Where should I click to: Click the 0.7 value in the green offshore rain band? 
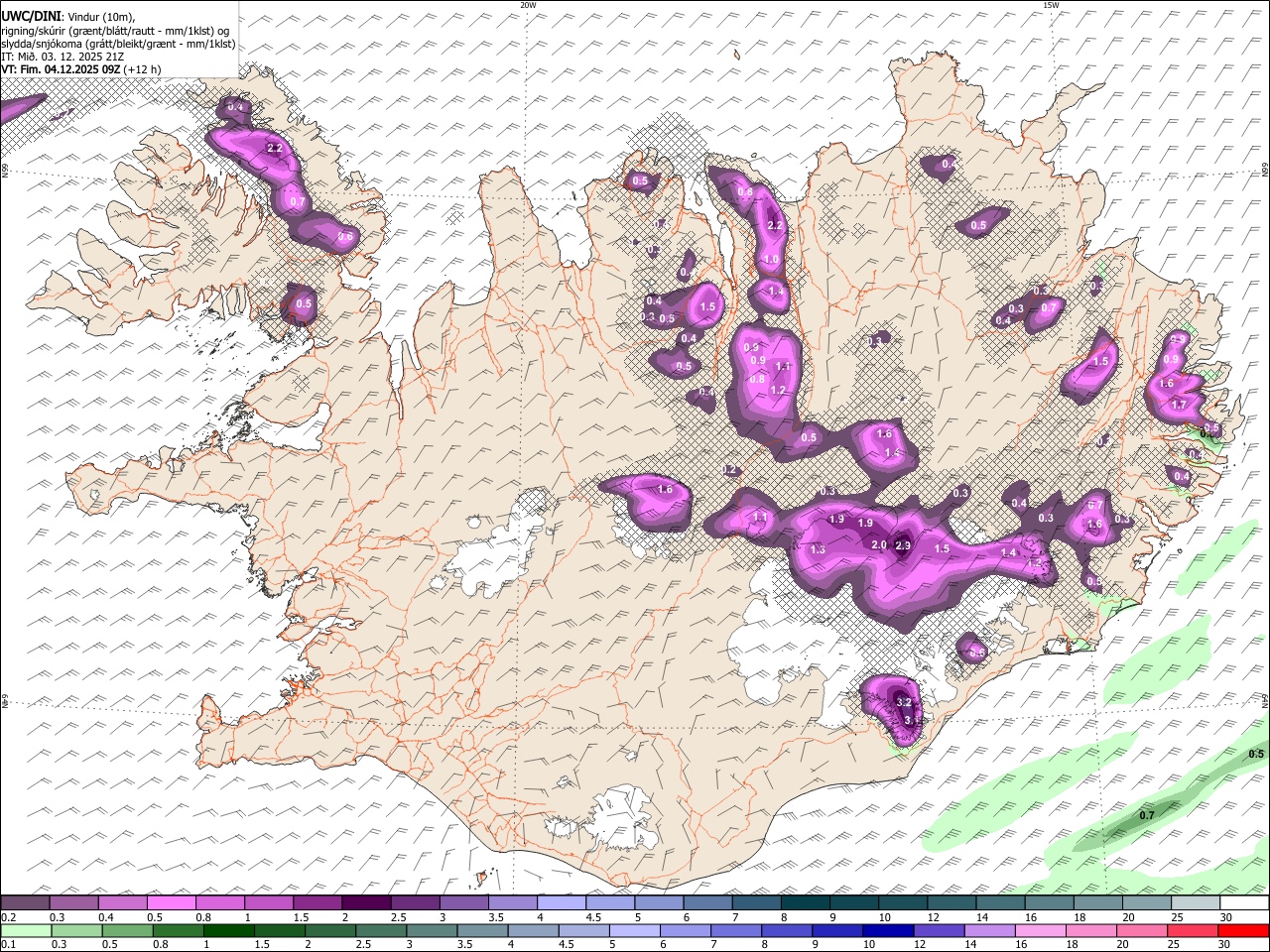tap(1147, 815)
